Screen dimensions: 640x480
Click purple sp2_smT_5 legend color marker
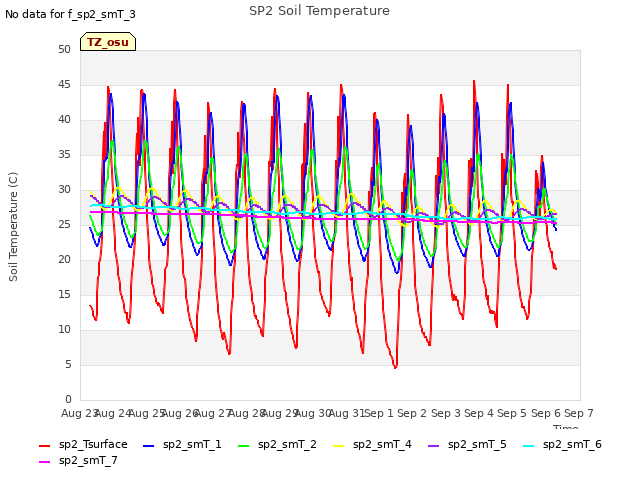point(433,446)
